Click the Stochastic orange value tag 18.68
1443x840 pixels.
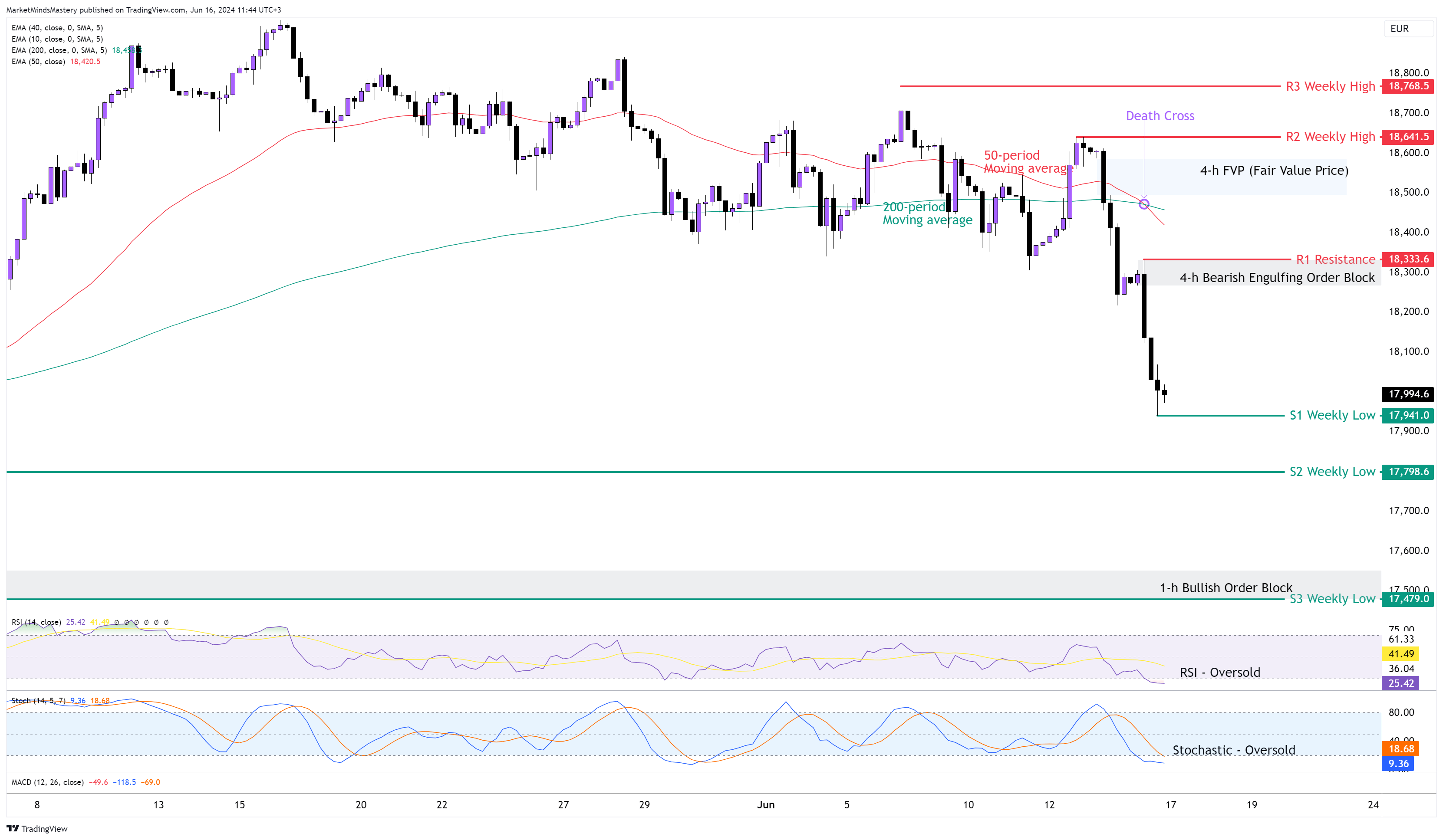(1400, 748)
